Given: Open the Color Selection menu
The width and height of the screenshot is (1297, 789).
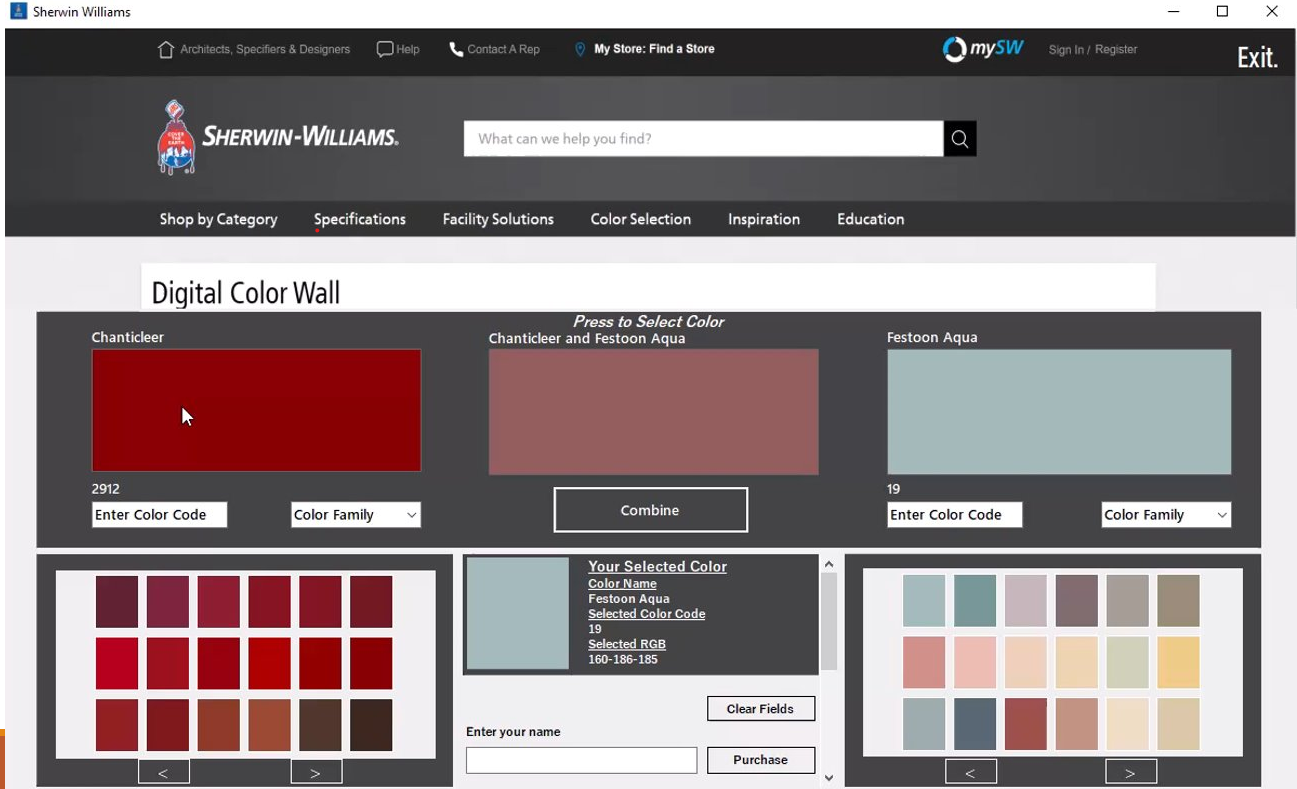Looking at the screenshot, I should 641,219.
